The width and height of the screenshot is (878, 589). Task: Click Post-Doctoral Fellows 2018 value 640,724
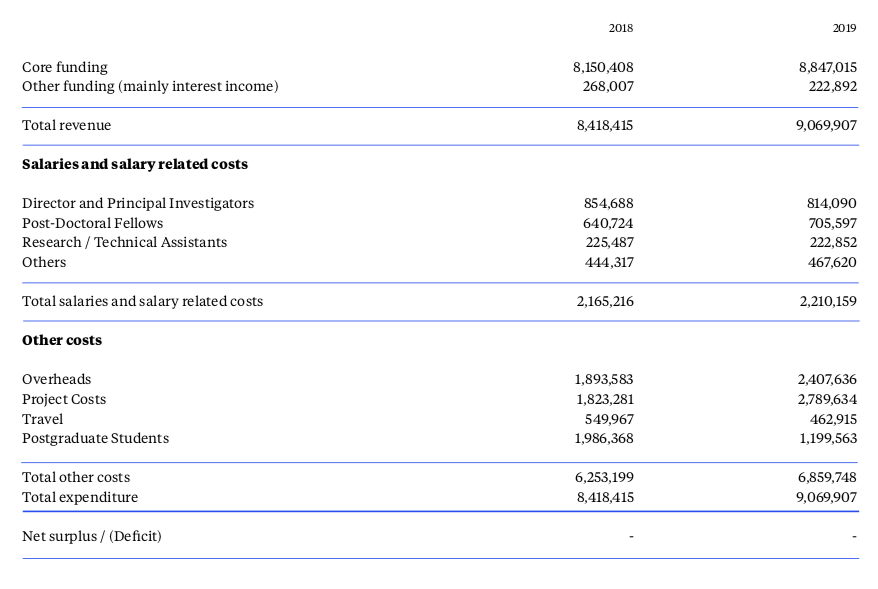608,223
